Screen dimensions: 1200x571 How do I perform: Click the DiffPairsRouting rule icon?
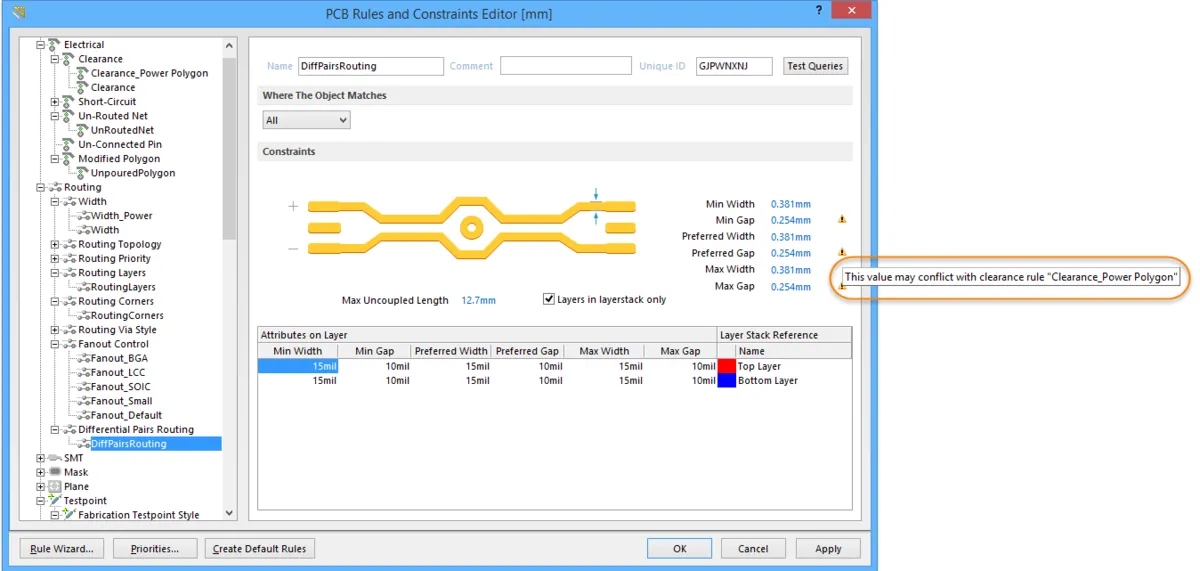coord(82,443)
